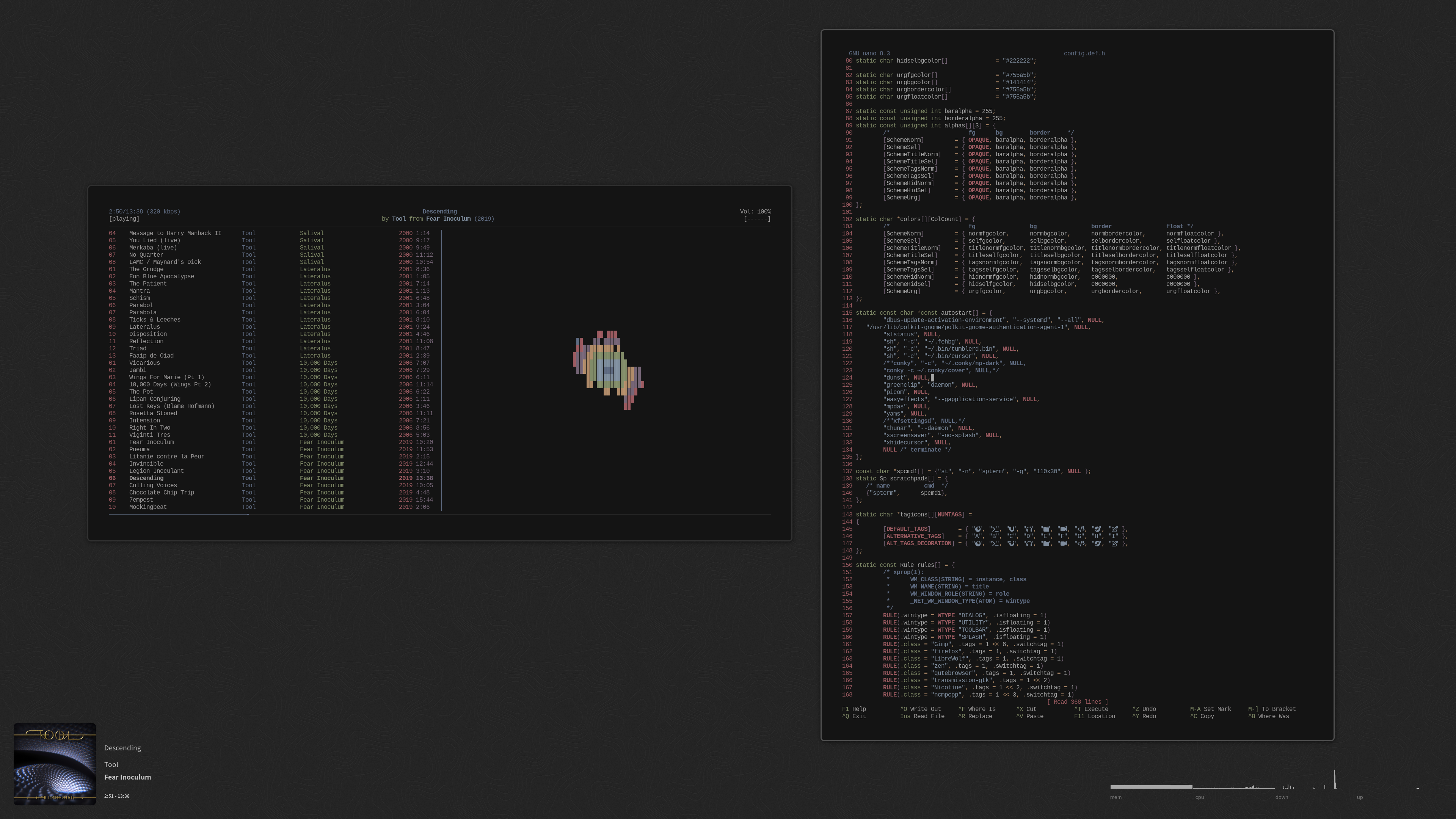The width and height of the screenshot is (1456, 819).
Task: Click the Vol: 100% indicator
Action: click(x=755, y=212)
